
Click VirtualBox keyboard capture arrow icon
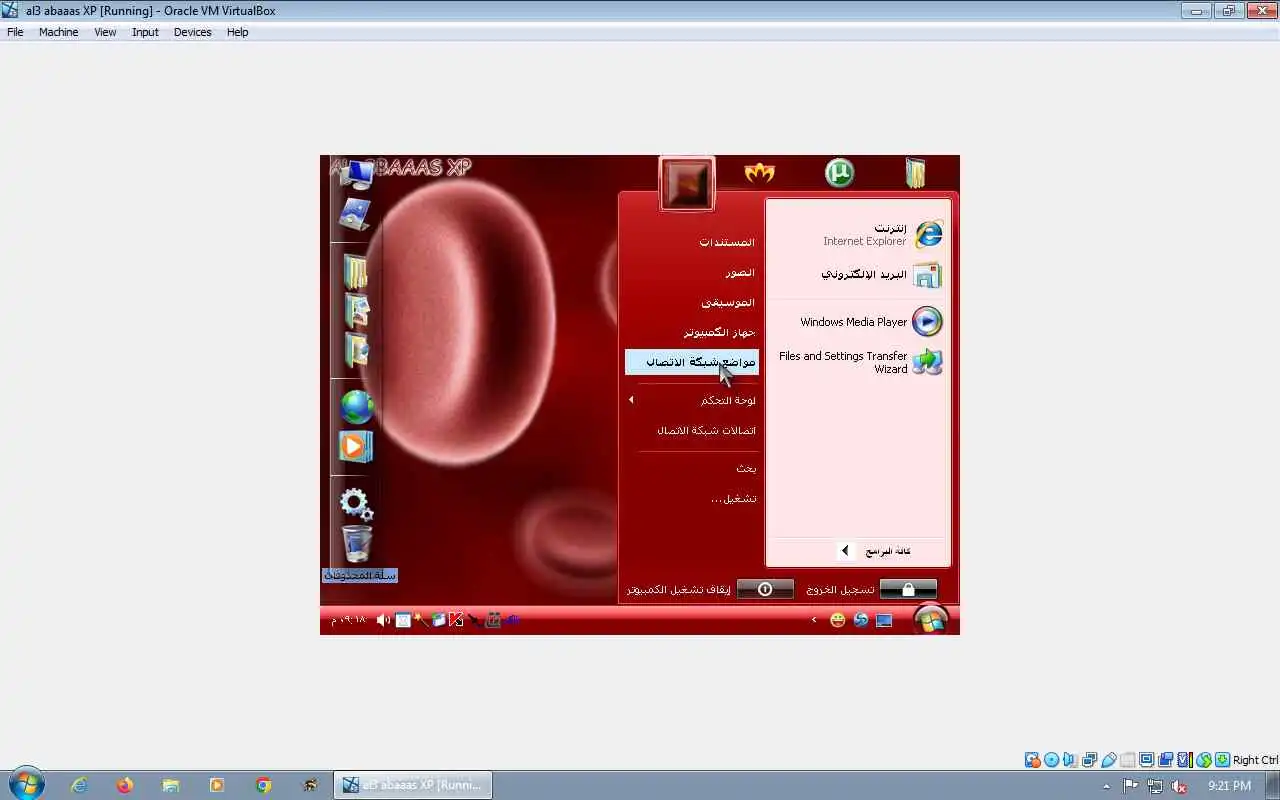coord(1222,760)
